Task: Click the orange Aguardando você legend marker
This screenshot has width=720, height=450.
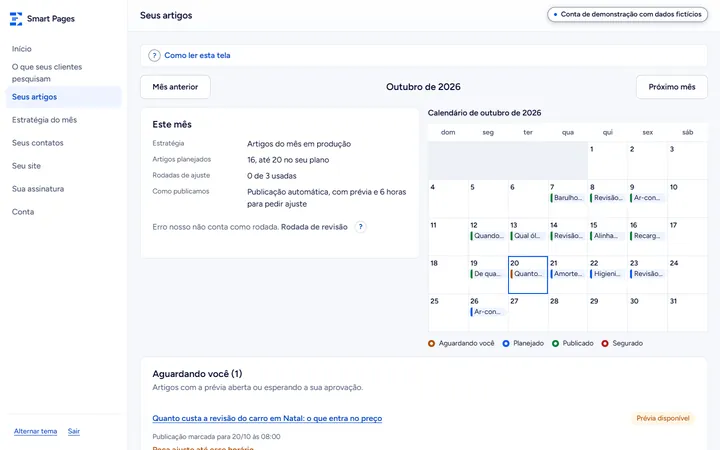Action: (431, 343)
